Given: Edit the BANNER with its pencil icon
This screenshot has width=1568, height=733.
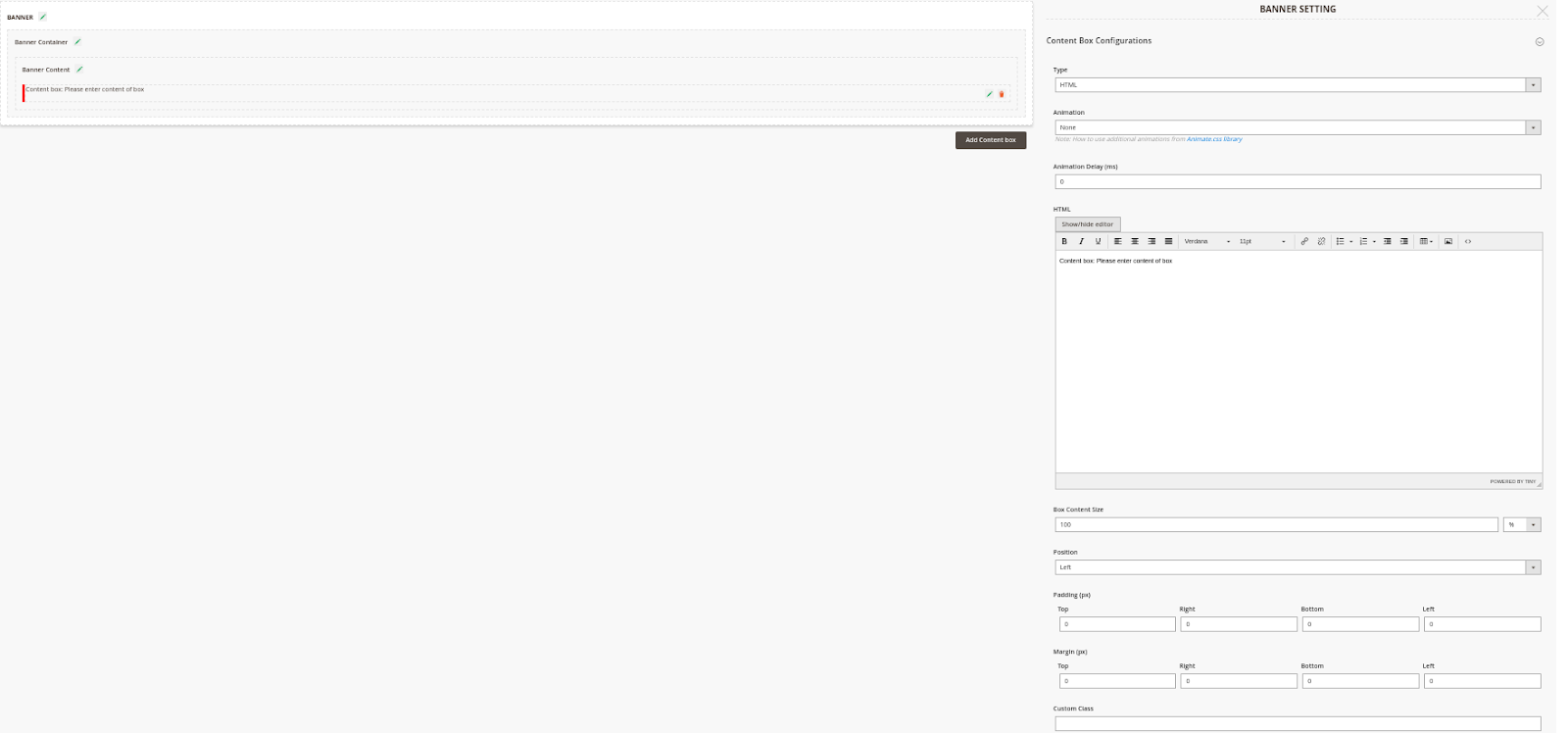Looking at the screenshot, I should (42, 17).
